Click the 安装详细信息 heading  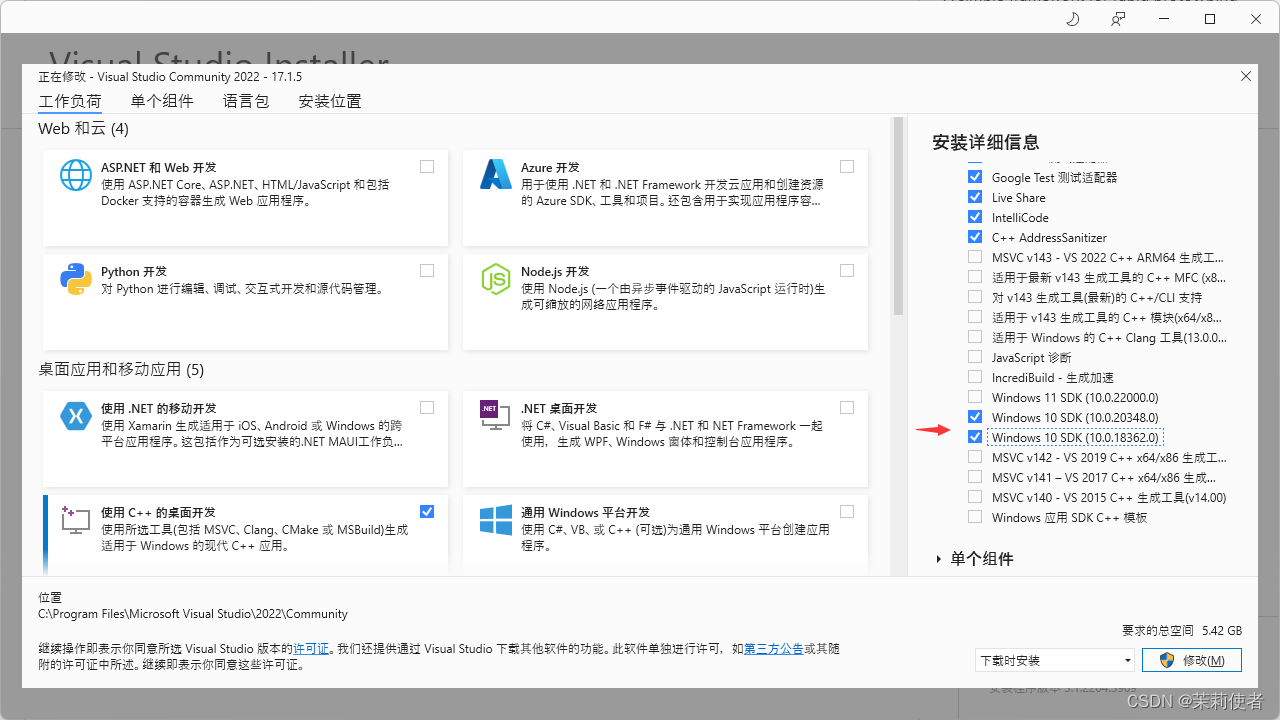(x=986, y=142)
